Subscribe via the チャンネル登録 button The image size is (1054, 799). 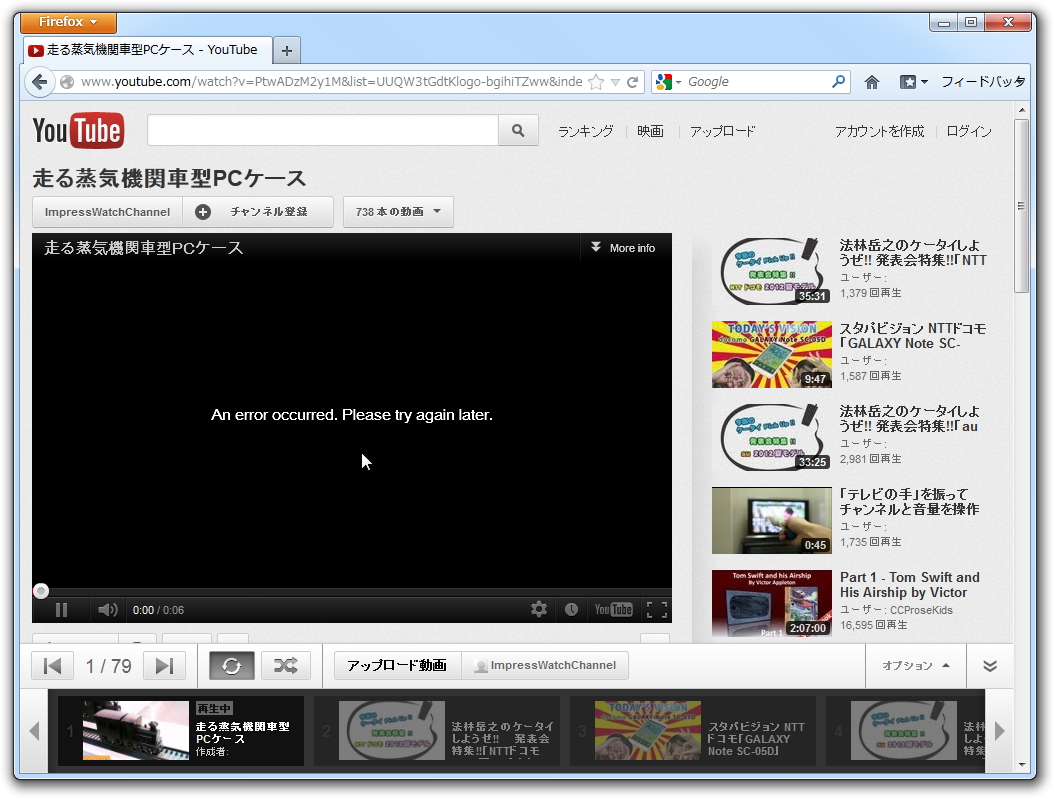[x=259, y=211]
